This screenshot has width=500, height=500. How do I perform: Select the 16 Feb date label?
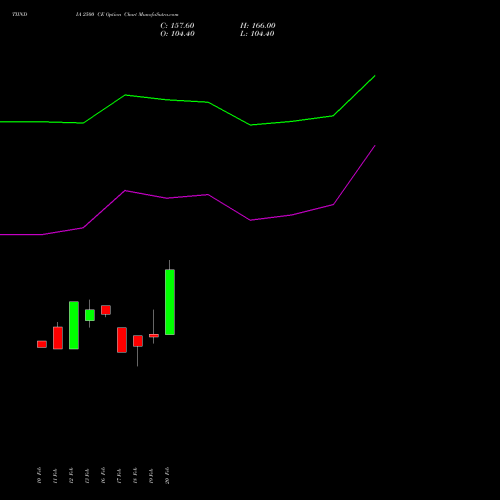(x=103, y=475)
